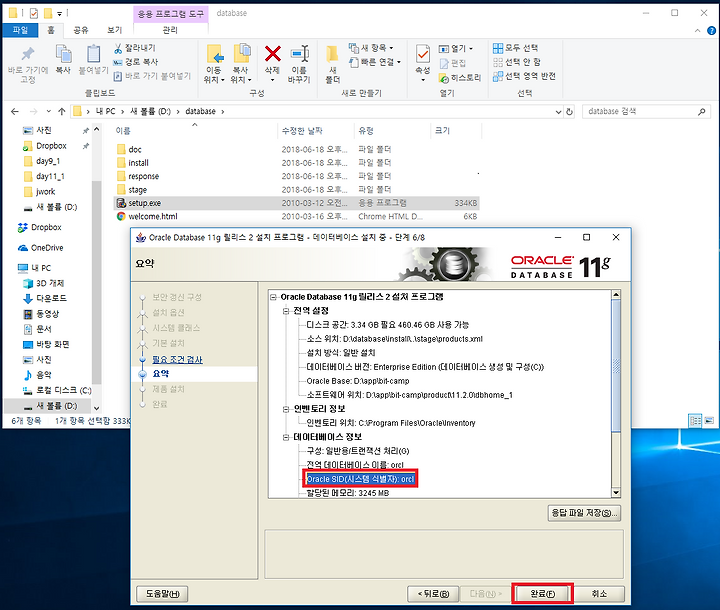Click the Refresh icon by address bar
720x610 pixels.
click(x=569, y=112)
